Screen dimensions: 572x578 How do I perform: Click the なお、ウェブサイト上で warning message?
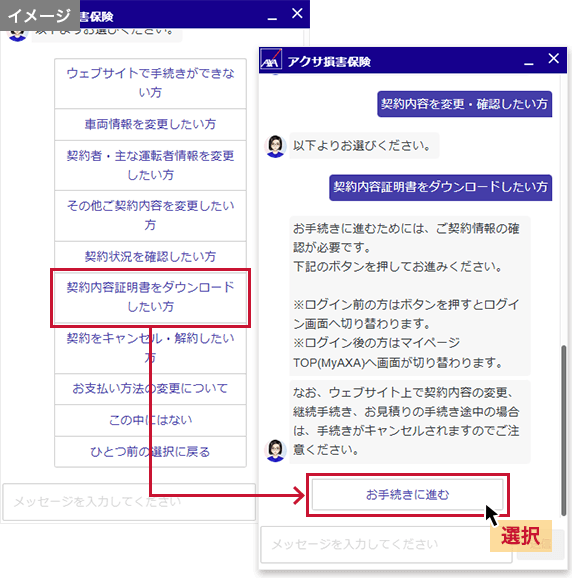(x=409, y=421)
